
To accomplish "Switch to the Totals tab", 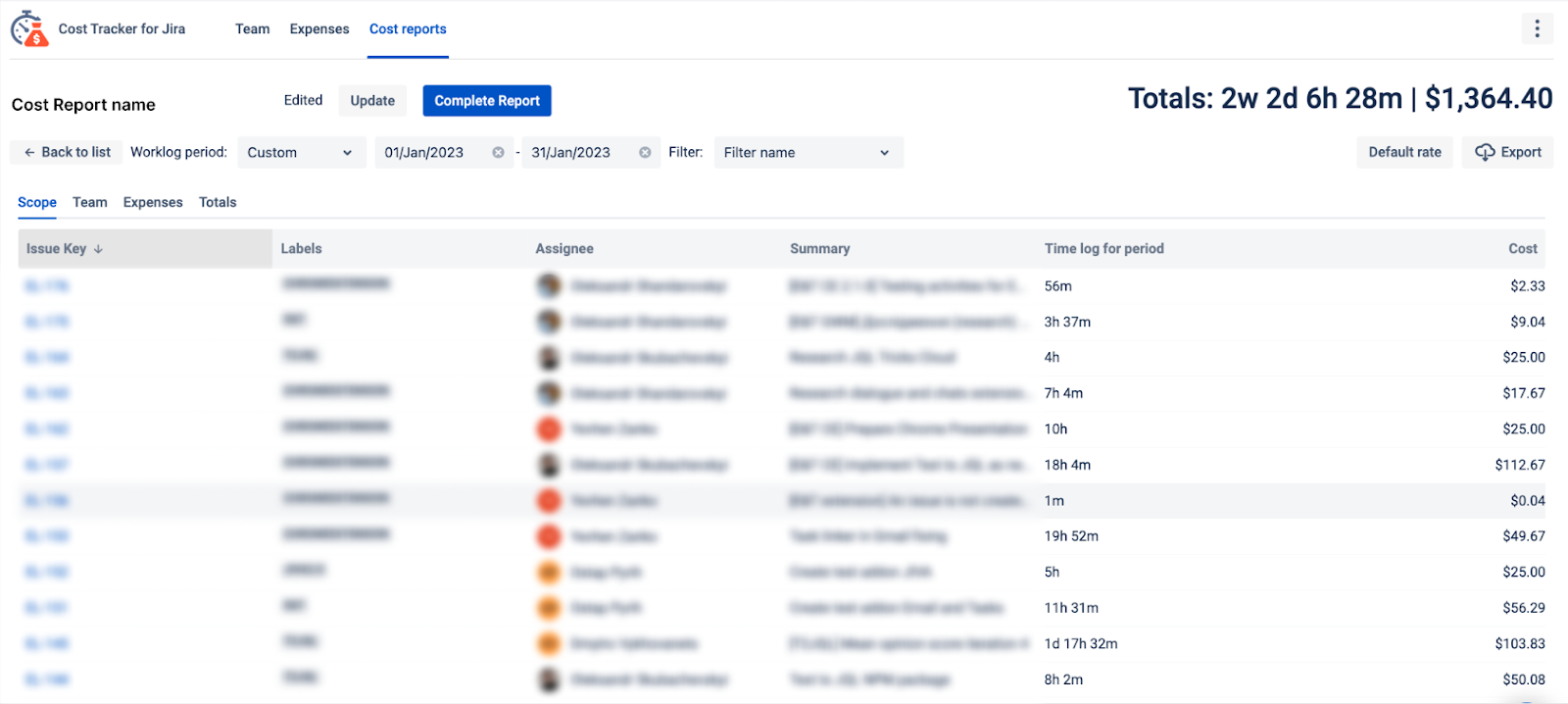I will [218, 203].
